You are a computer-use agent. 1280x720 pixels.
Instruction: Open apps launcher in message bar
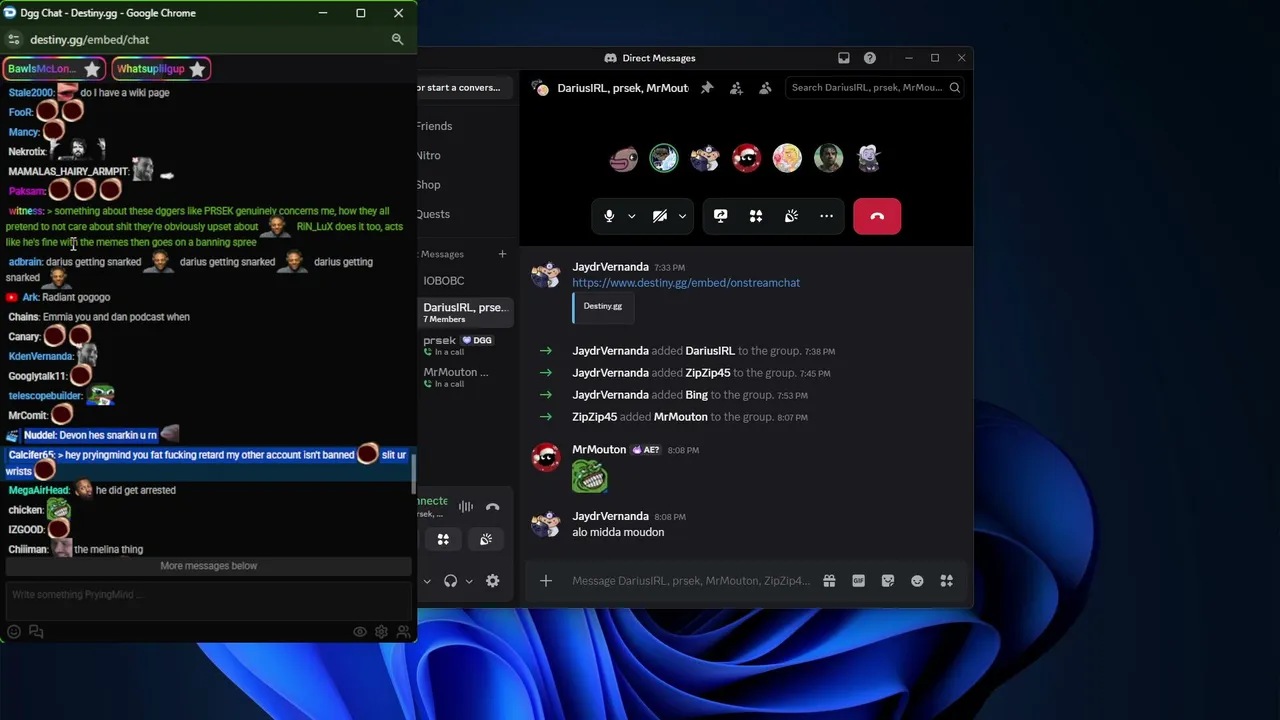tap(947, 581)
